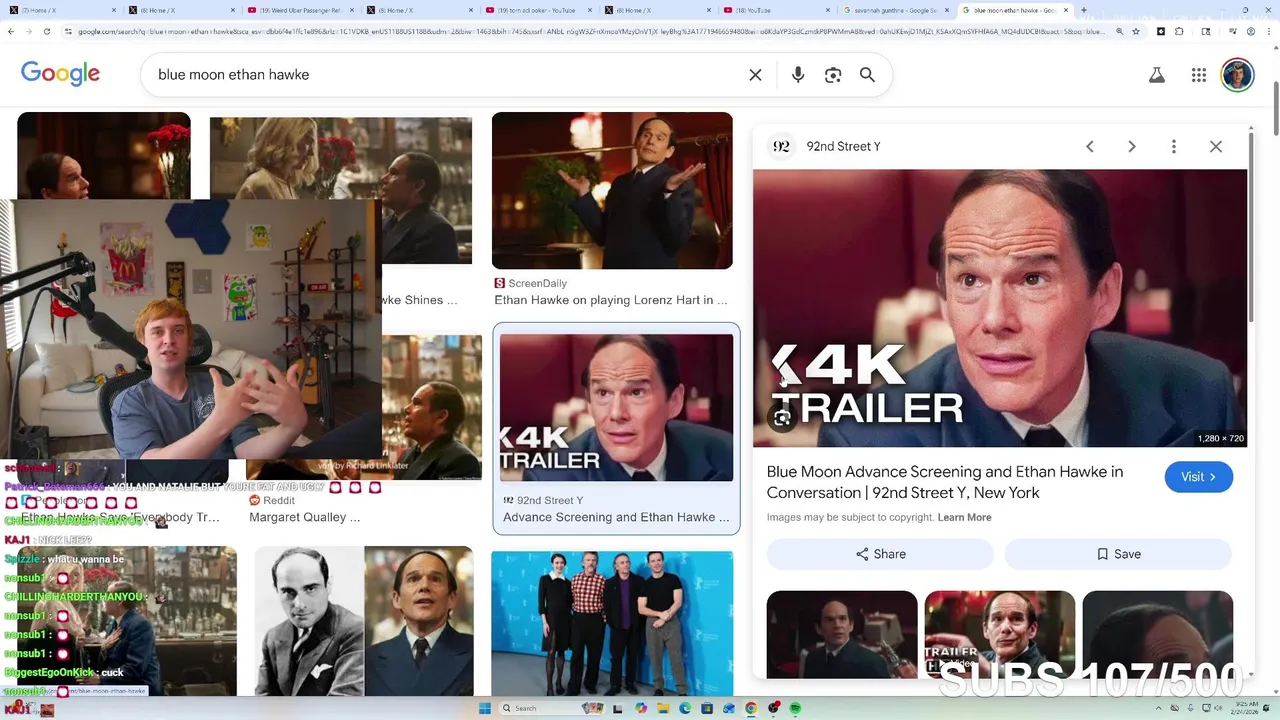Clear the search box with the X icon

[756, 75]
